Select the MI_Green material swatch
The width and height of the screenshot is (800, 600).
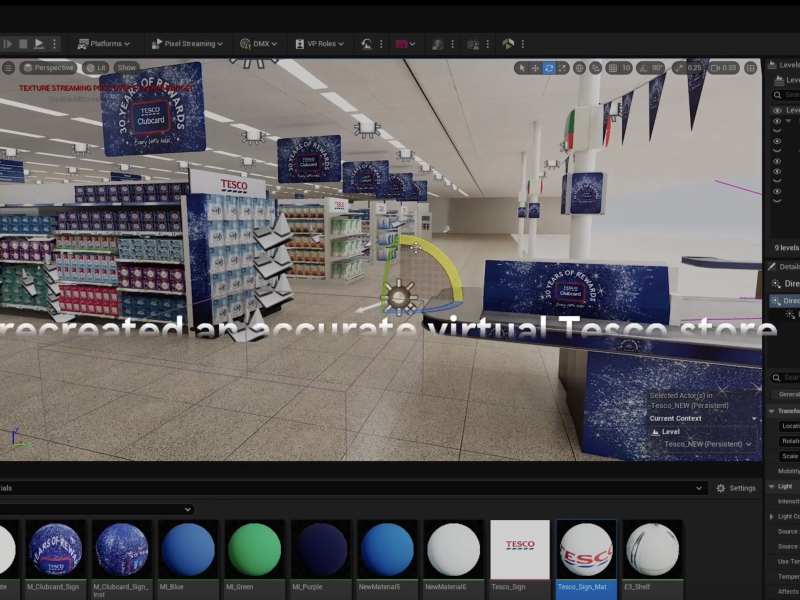click(254, 550)
